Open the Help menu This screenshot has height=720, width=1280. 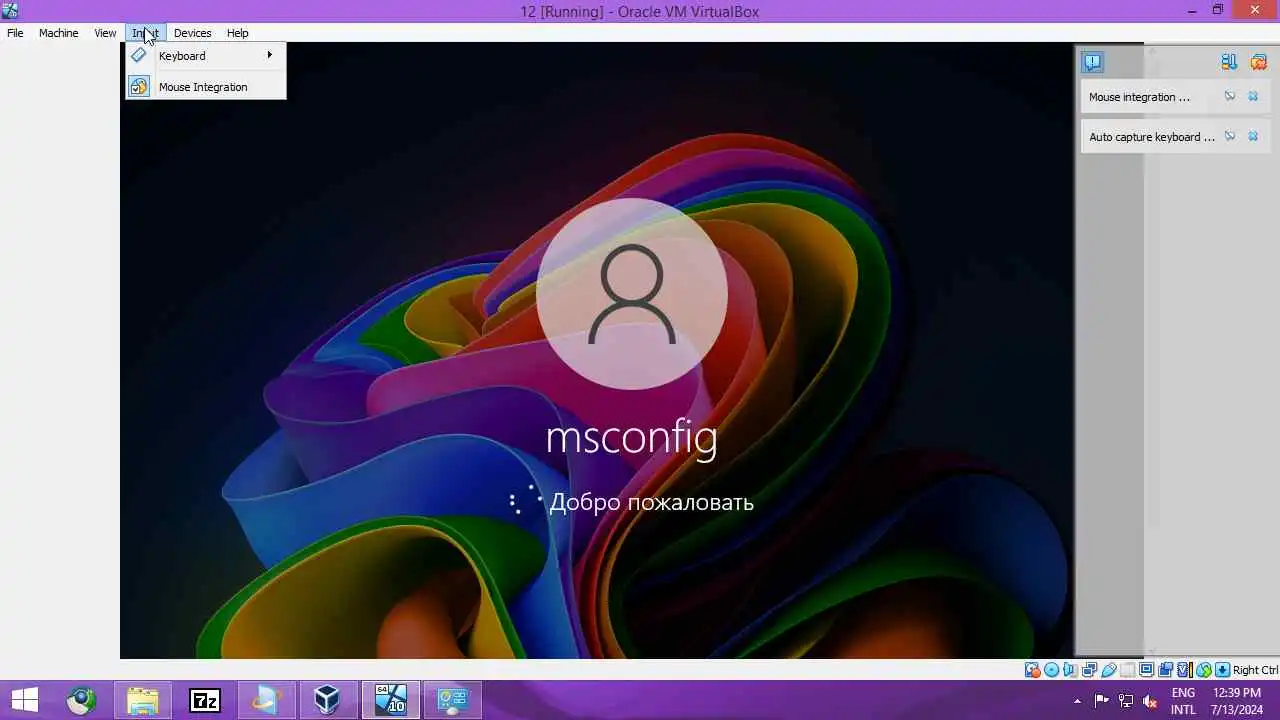tap(237, 33)
